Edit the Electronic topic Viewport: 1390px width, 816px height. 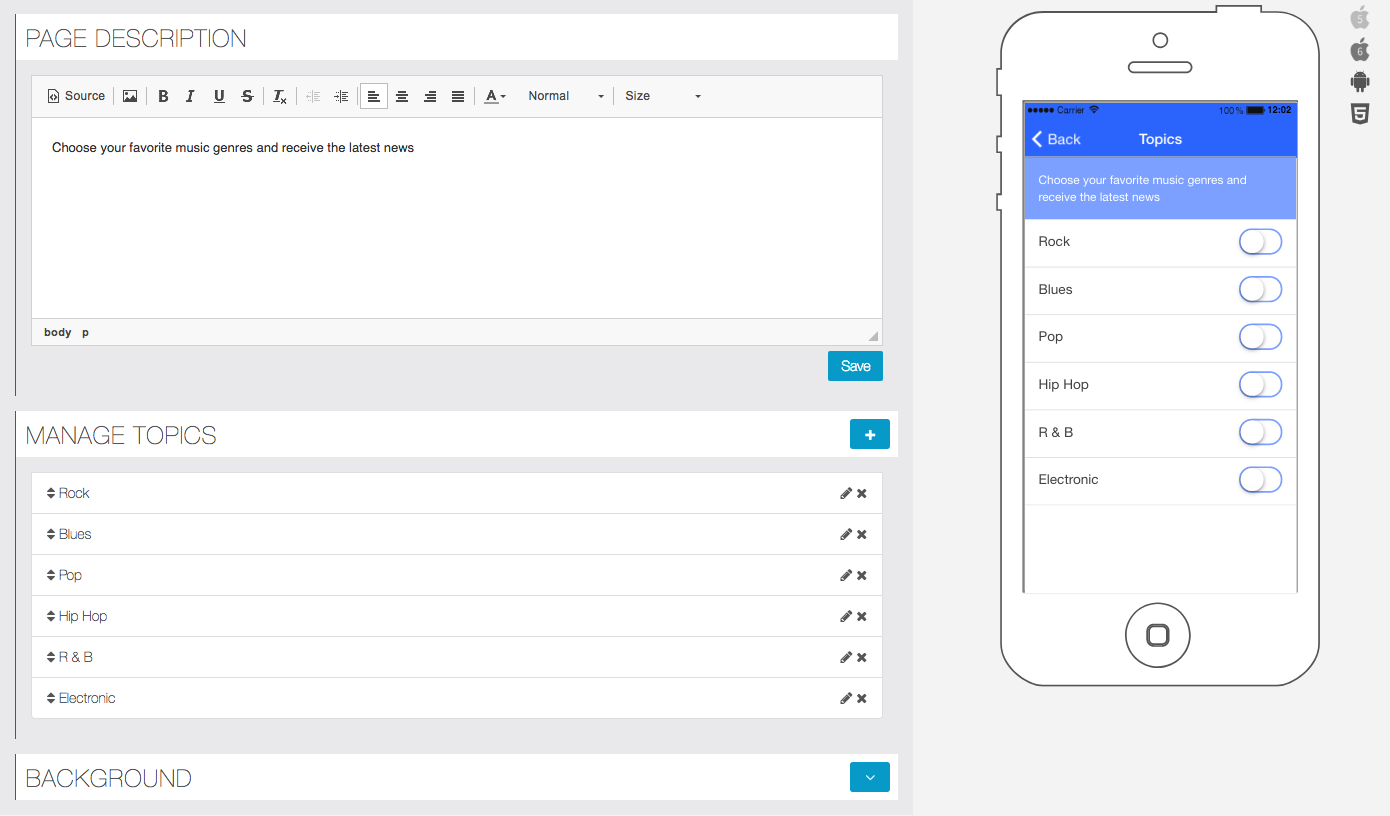coord(846,698)
